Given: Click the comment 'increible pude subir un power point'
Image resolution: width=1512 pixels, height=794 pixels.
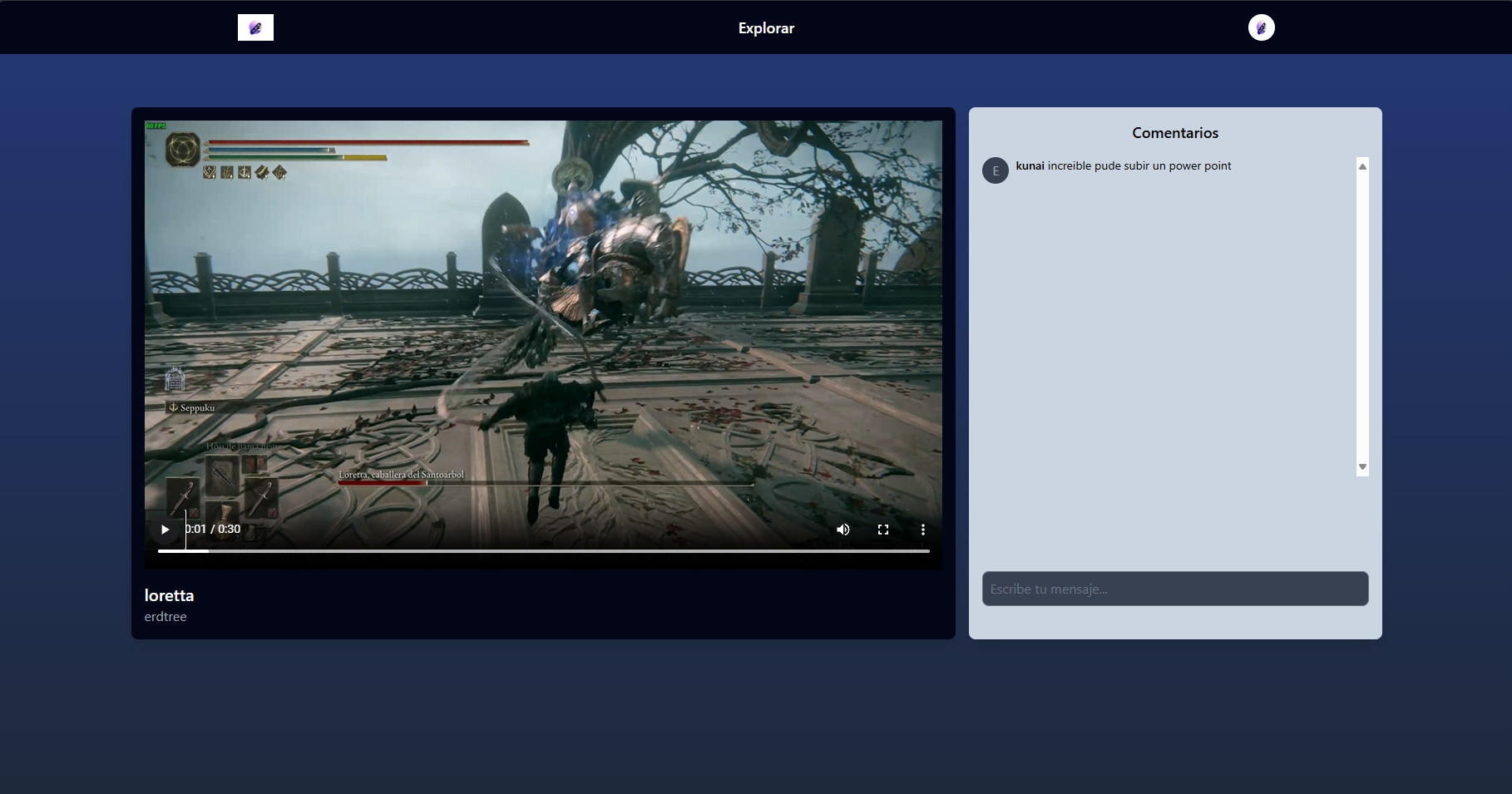Looking at the screenshot, I should coord(1139,166).
